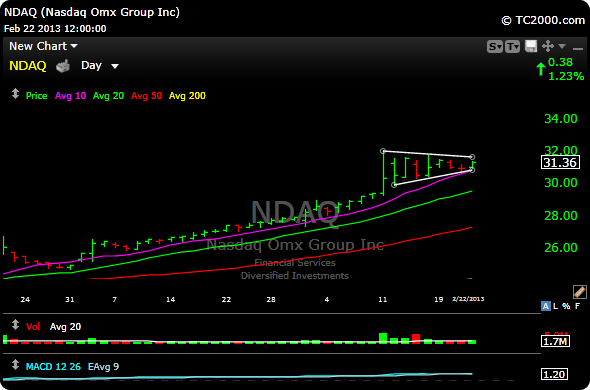Select the lower-right handle of the triangle trendline
This screenshot has width=590, height=390.
pyautogui.click(x=473, y=170)
